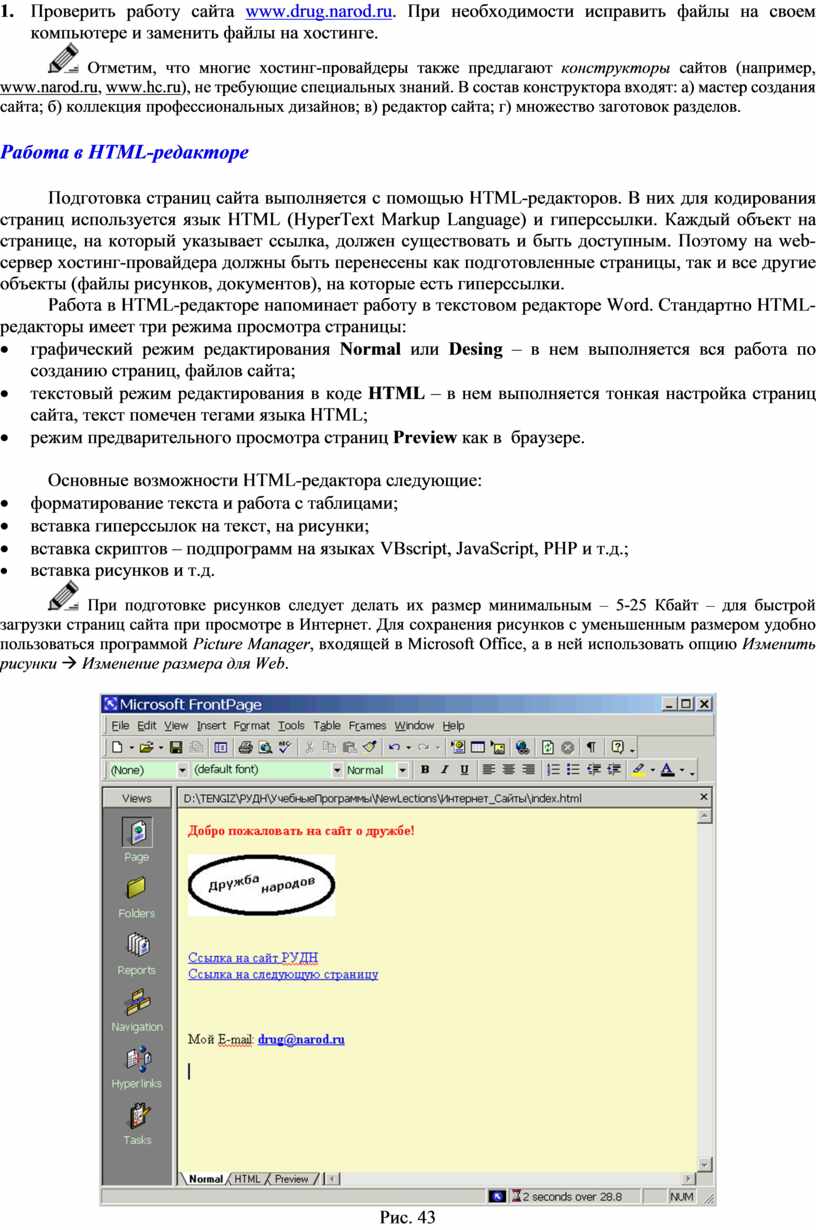Toggle numbered list
Screen dimensions: 816x1230
click(x=553, y=770)
